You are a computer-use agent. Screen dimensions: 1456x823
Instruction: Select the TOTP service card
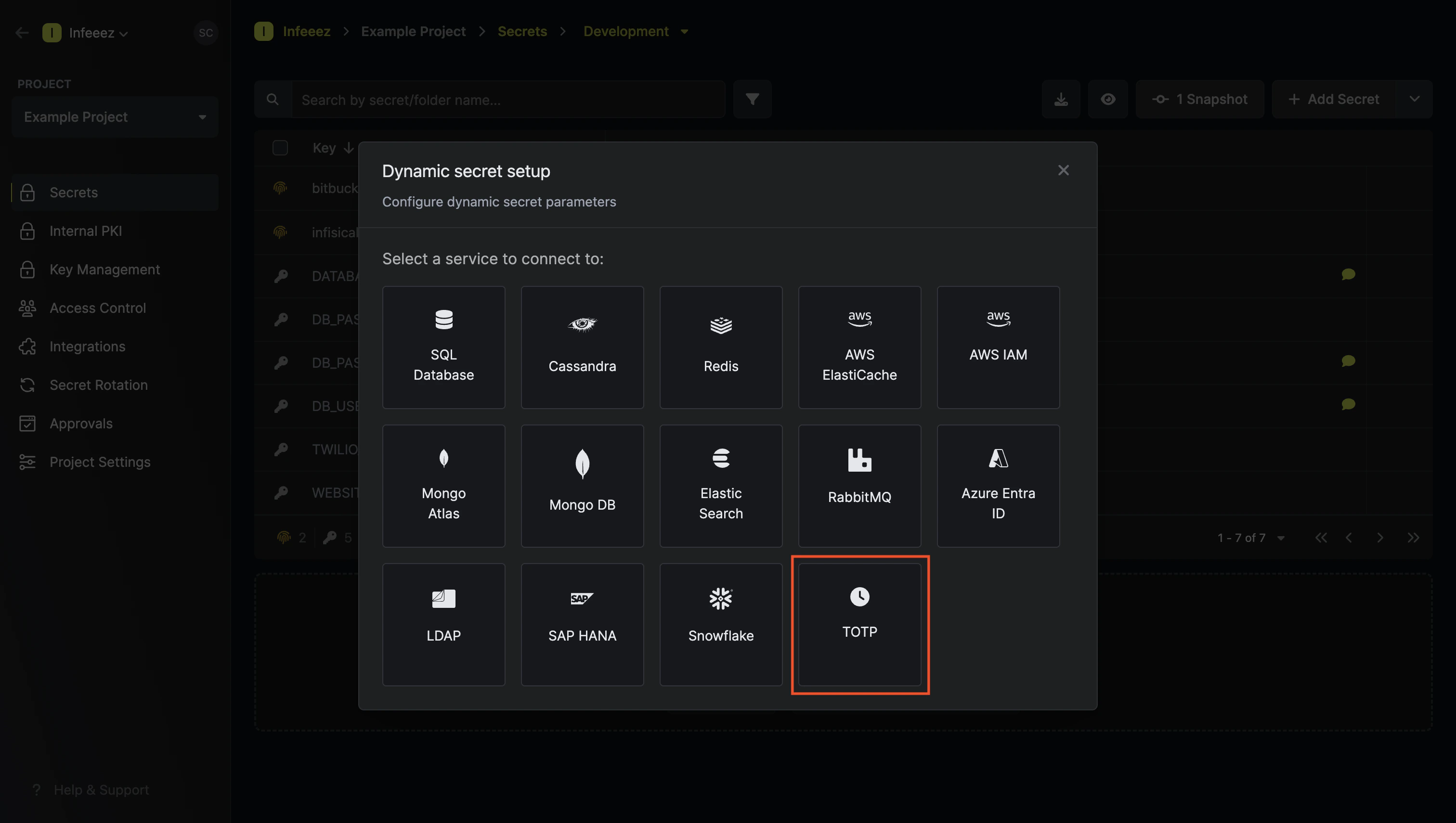859,624
